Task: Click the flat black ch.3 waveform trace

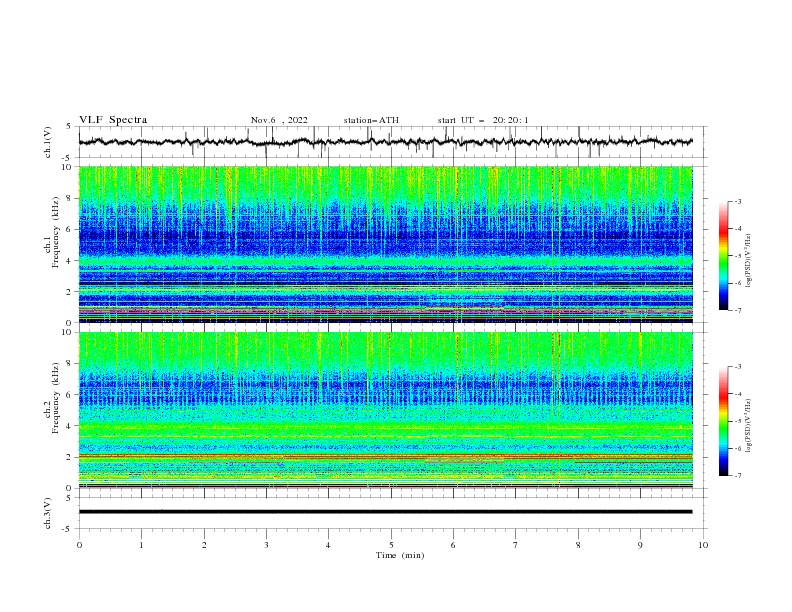Action: click(x=385, y=512)
